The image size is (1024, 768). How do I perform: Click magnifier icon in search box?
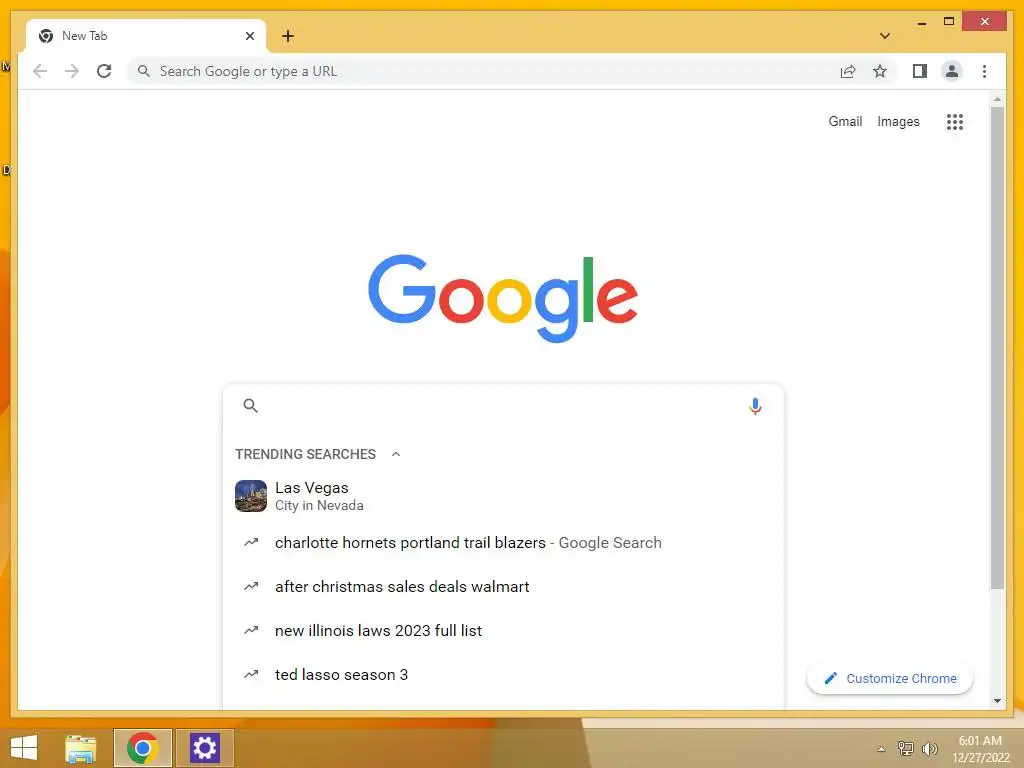(251, 406)
